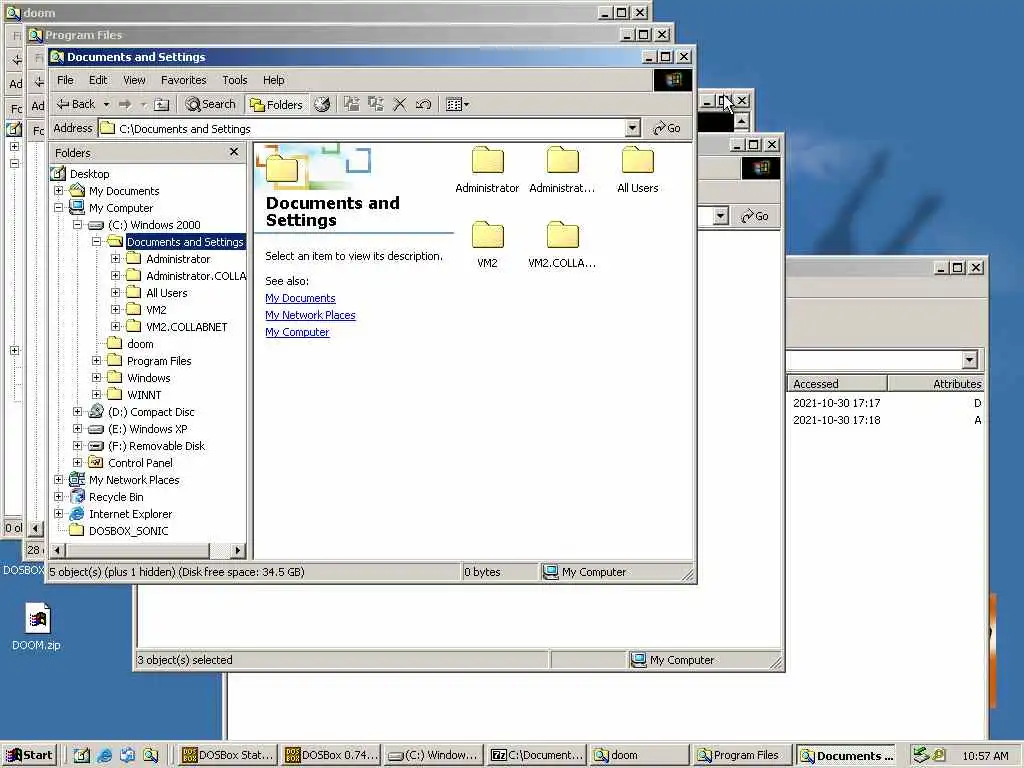Open the My Computer link
This screenshot has height=768, width=1024.
pyautogui.click(x=297, y=332)
